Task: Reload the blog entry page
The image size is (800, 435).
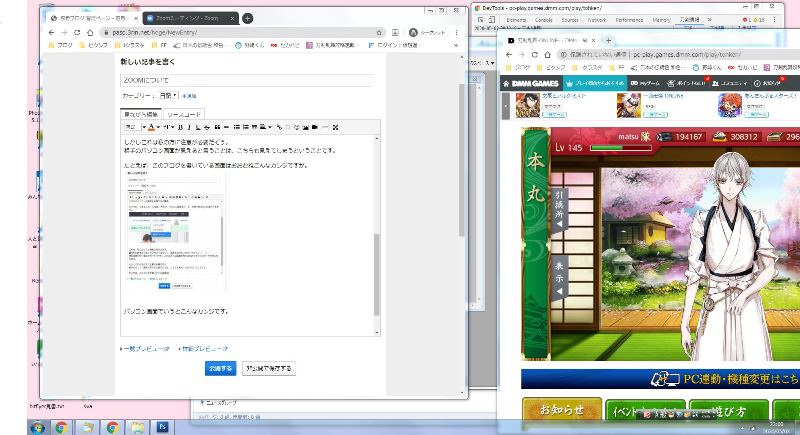Action: (77, 32)
